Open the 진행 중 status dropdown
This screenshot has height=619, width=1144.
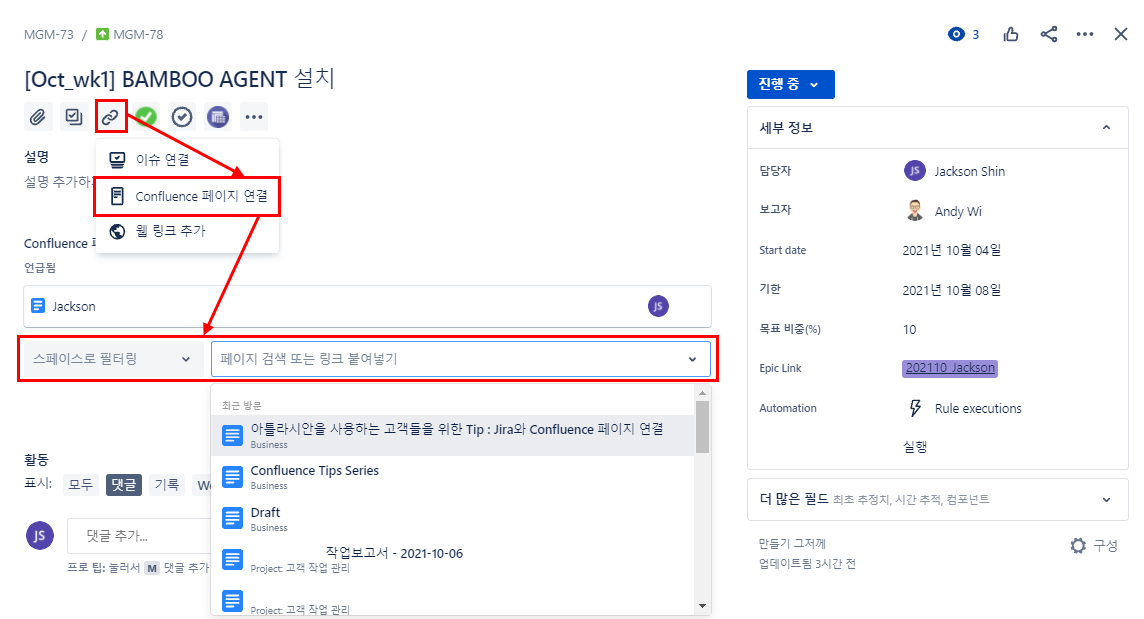click(x=790, y=85)
